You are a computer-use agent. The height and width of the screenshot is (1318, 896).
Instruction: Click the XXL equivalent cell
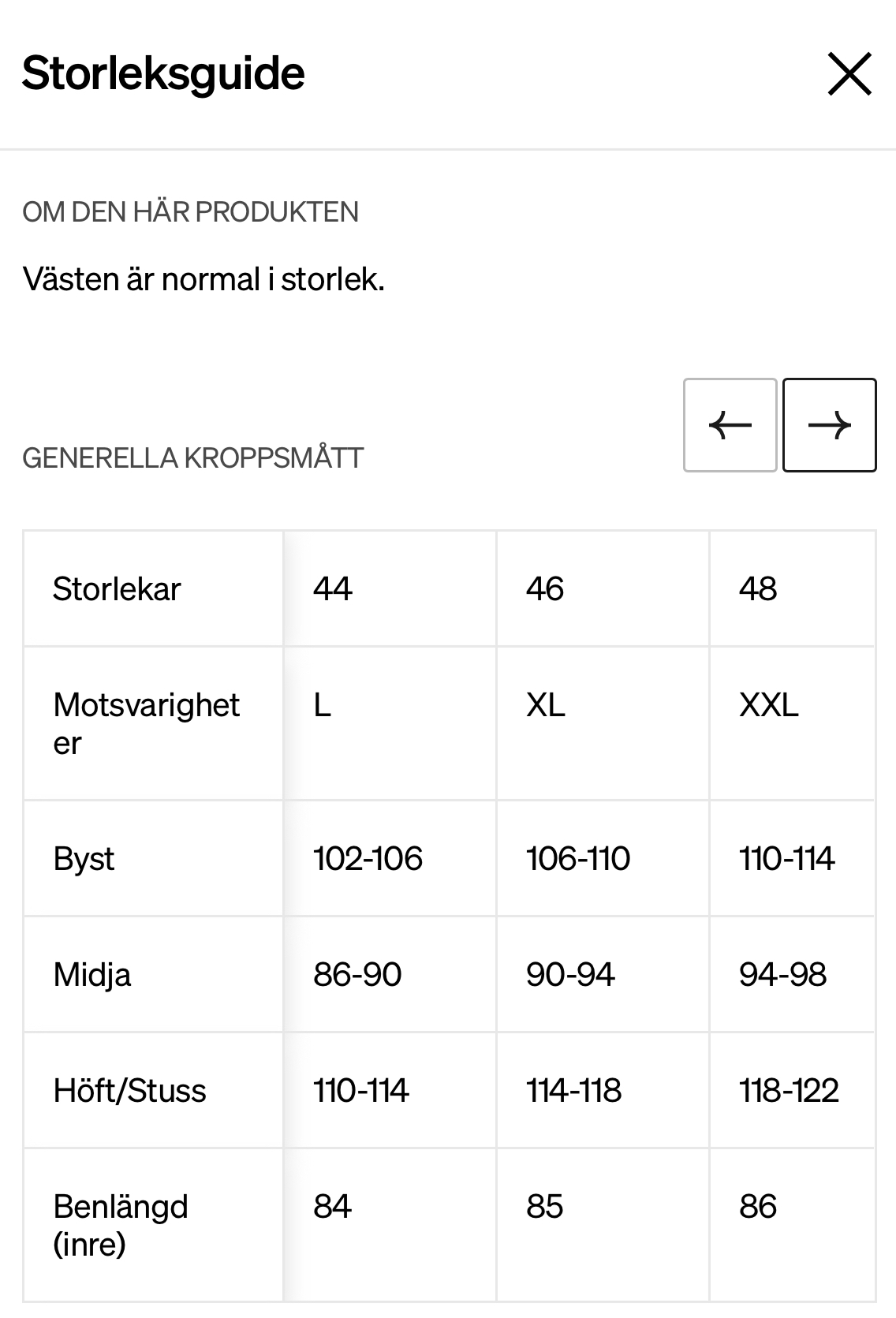click(x=793, y=723)
